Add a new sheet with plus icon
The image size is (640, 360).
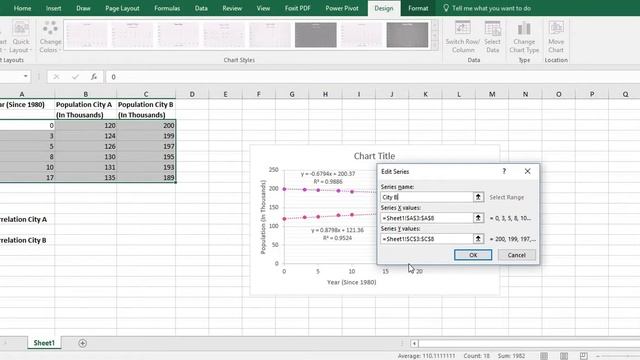point(82,343)
